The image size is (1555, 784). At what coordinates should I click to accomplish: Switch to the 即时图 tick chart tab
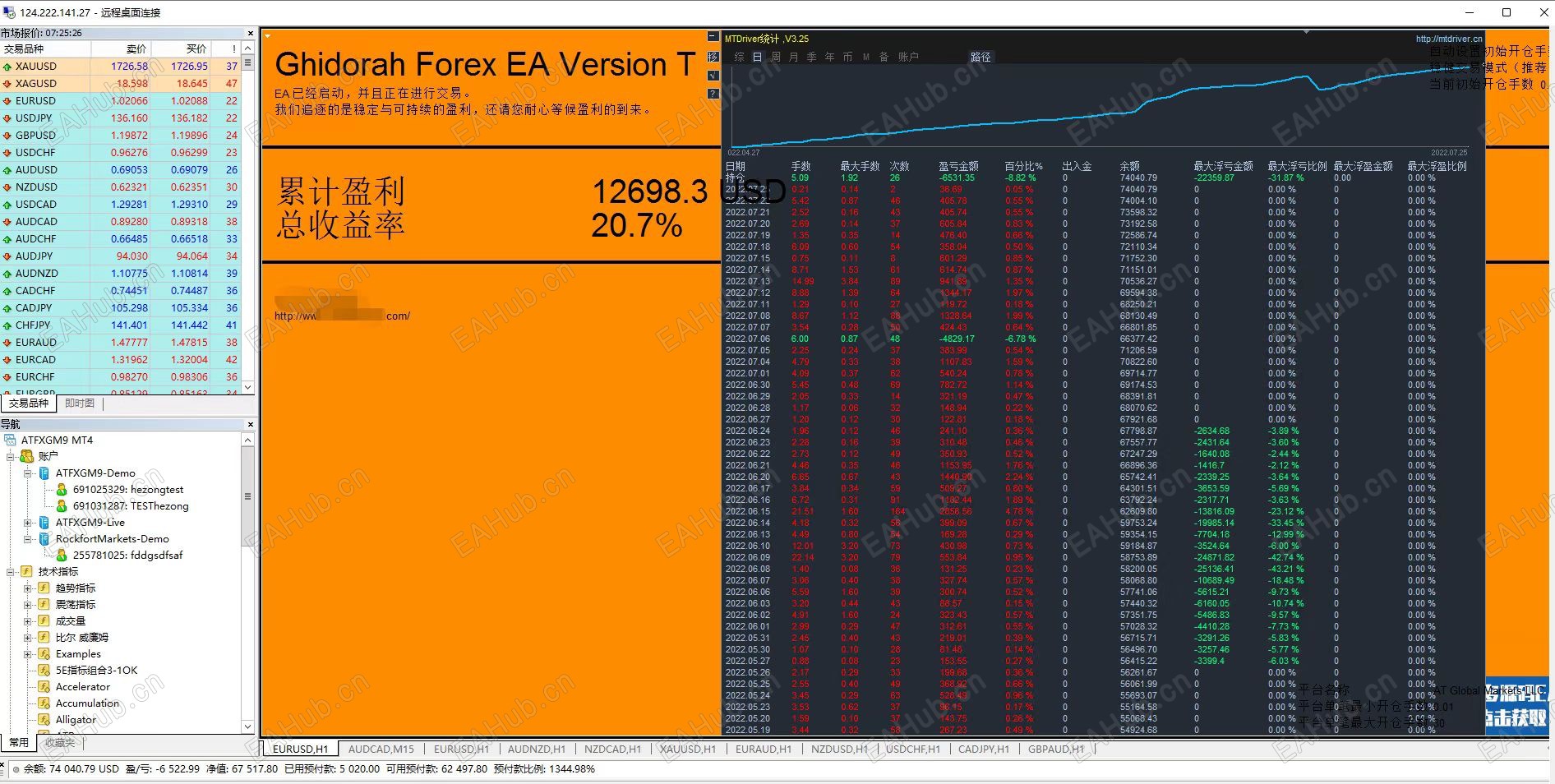click(80, 404)
